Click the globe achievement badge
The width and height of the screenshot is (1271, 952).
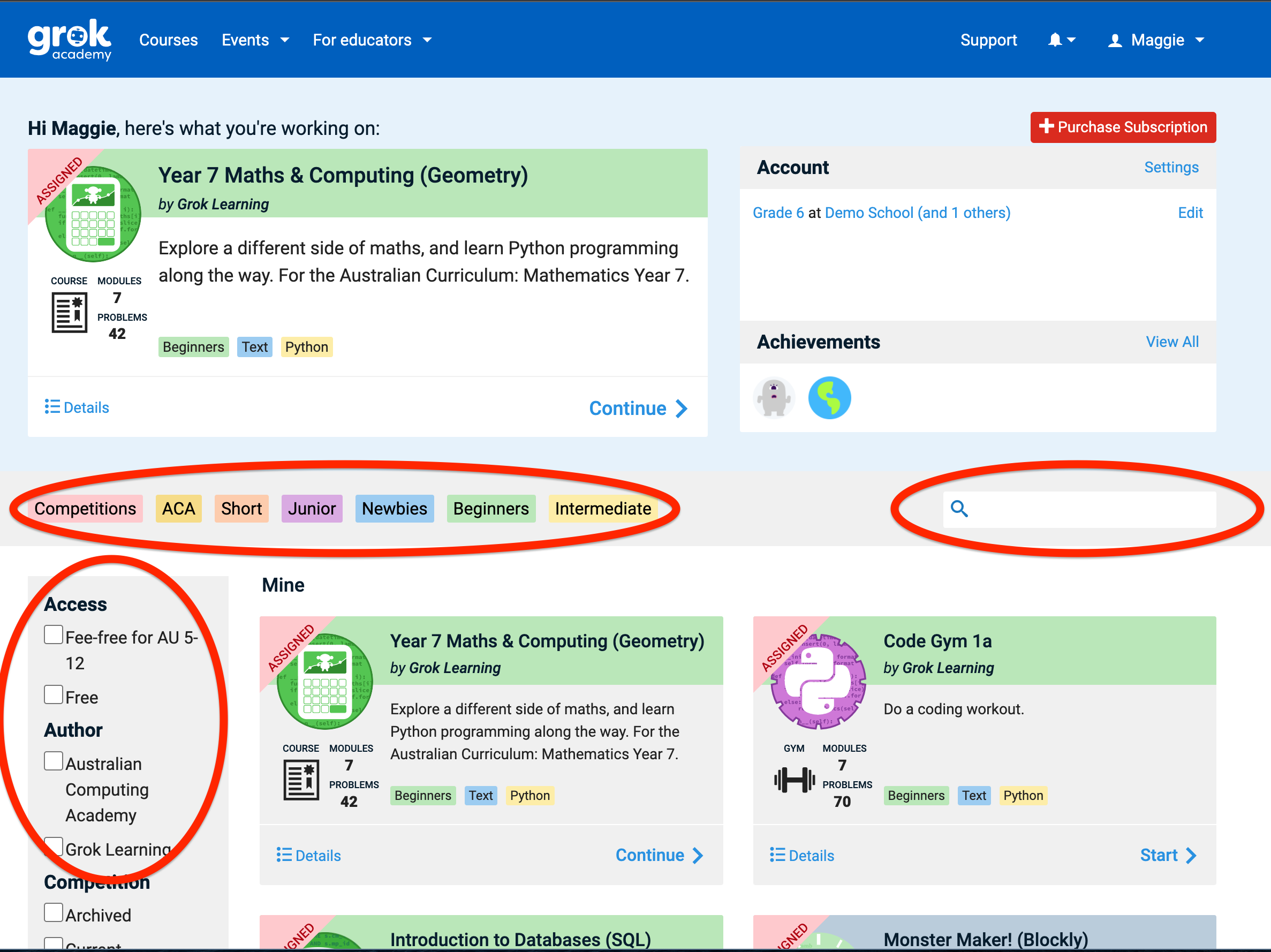coord(829,398)
